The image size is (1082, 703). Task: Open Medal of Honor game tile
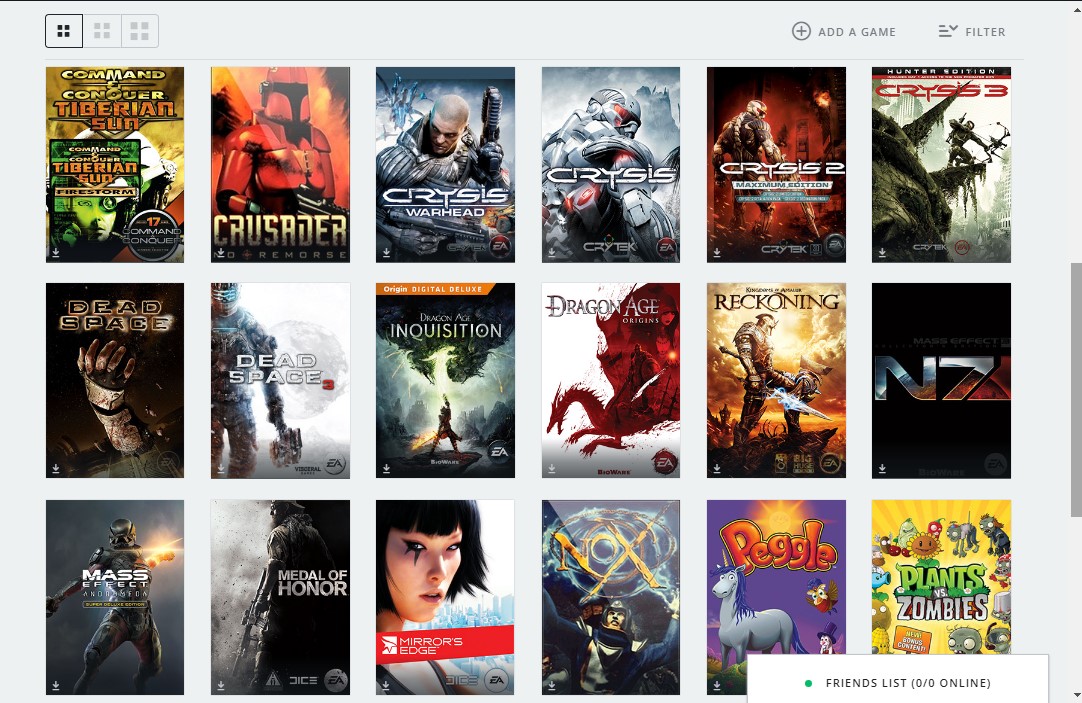[x=280, y=597]
